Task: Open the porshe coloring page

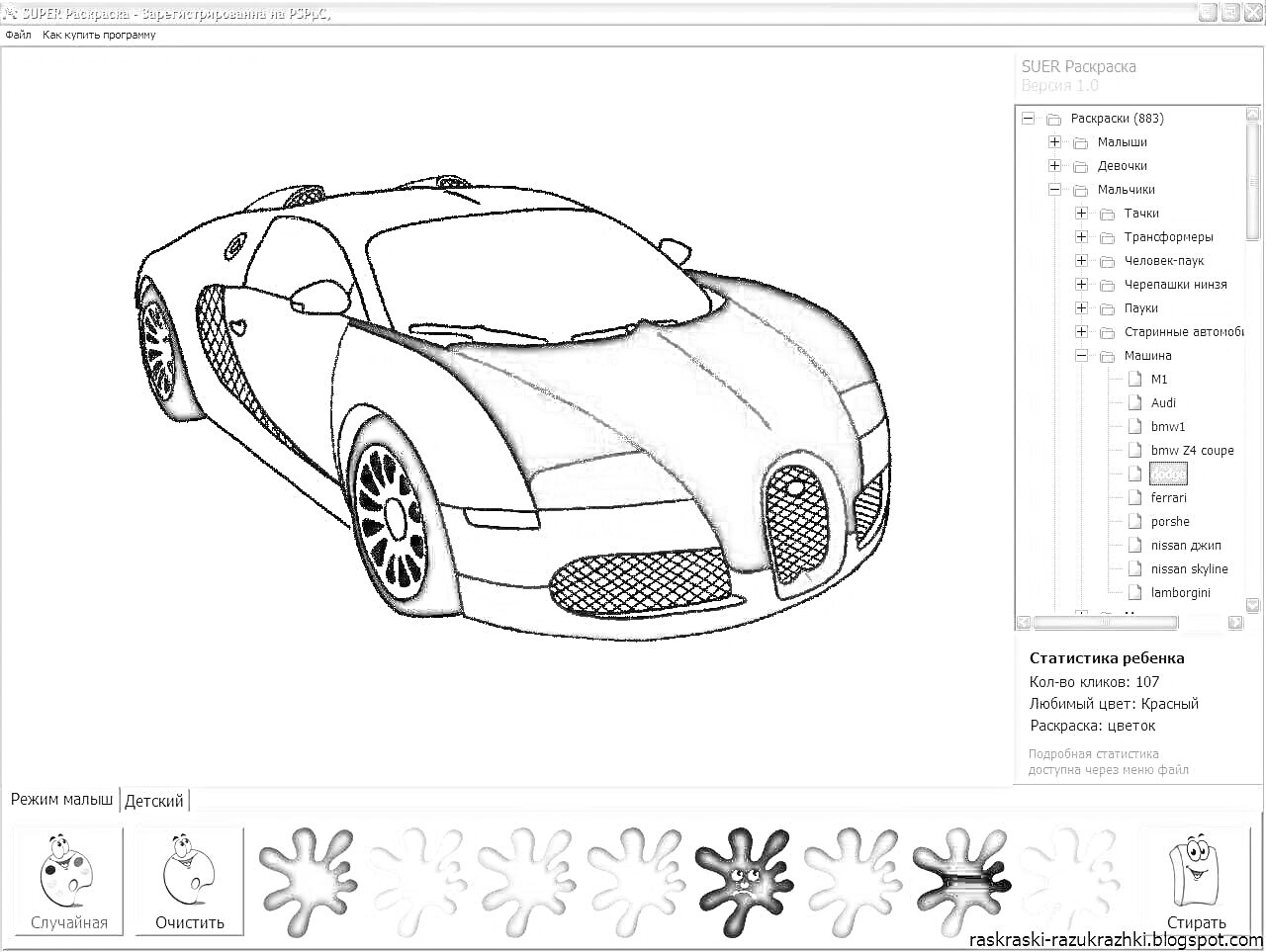Action: [1170, 522]
